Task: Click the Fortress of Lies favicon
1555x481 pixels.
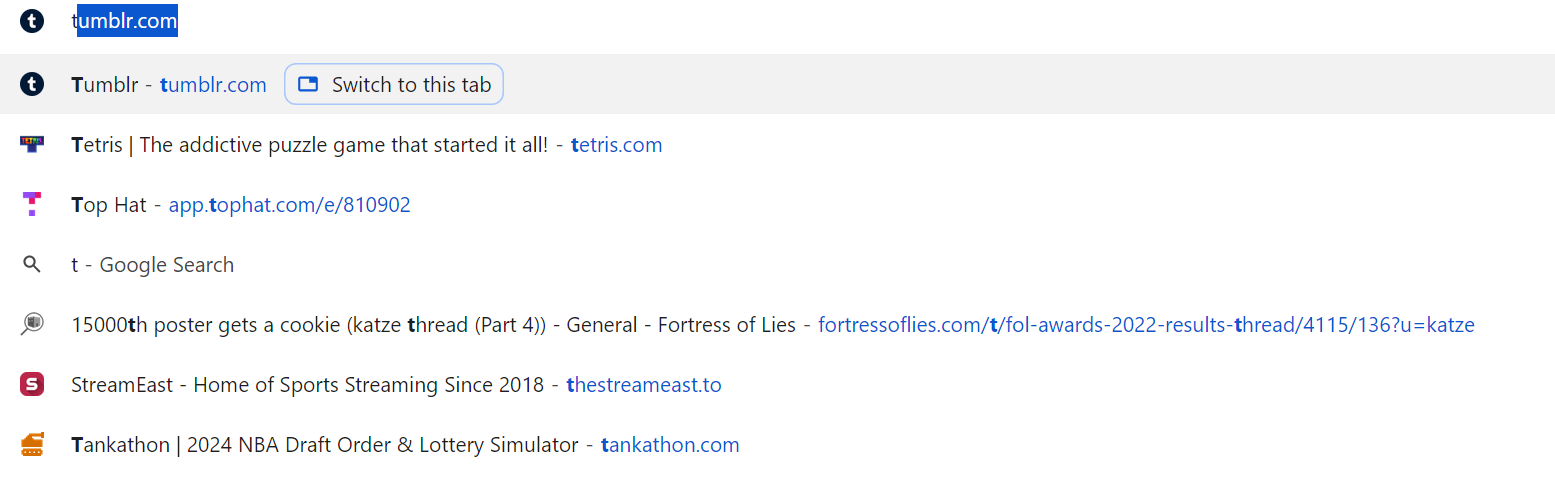Action: point(32,324)
